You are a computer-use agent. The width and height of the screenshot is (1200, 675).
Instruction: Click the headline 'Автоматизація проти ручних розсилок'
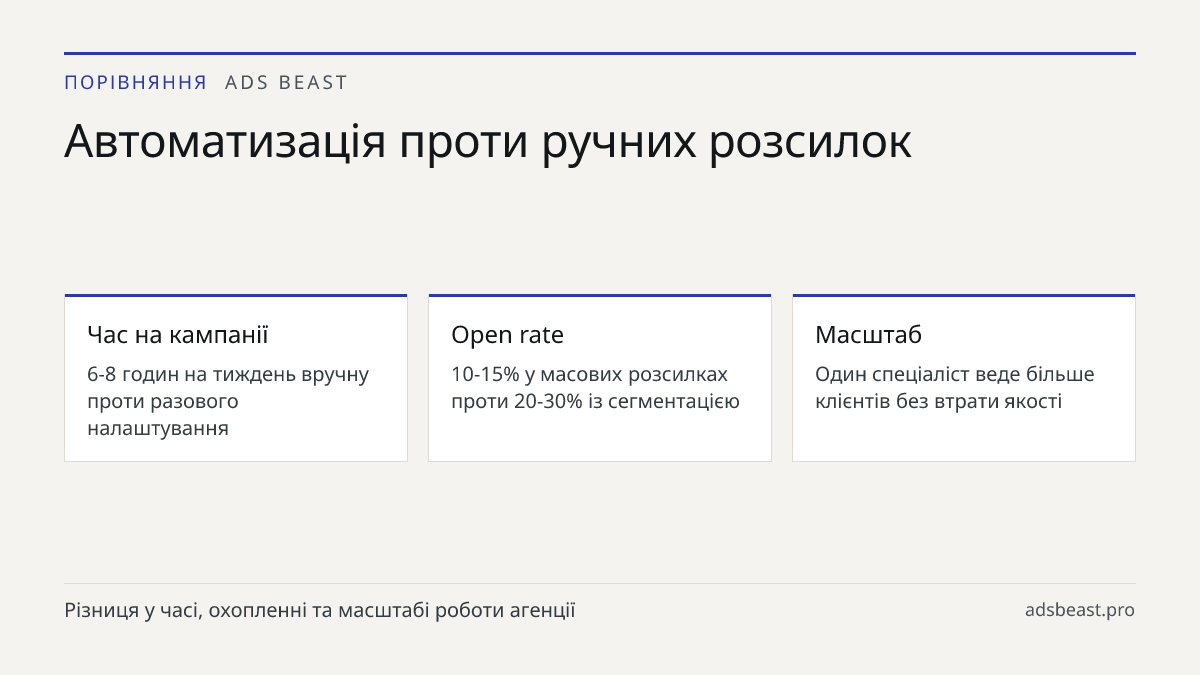click(488, 142)
